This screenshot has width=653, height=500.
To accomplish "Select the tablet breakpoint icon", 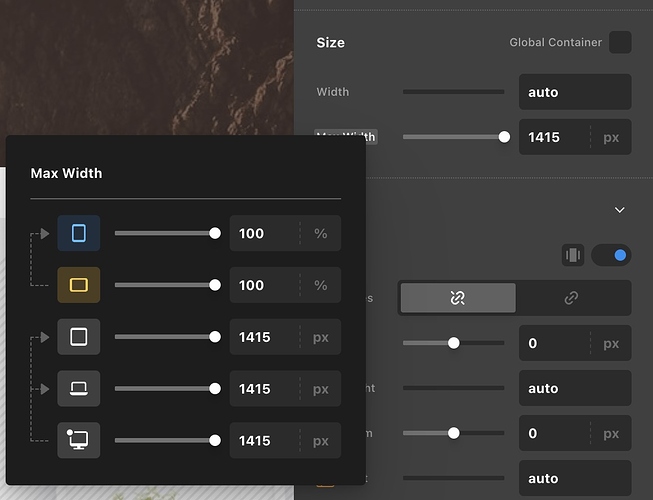I will [x=79, y=337].
